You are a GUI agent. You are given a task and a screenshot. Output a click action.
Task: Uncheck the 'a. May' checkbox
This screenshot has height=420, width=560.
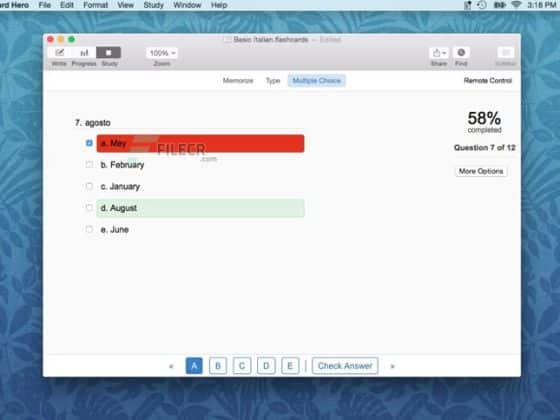(89, 143)
